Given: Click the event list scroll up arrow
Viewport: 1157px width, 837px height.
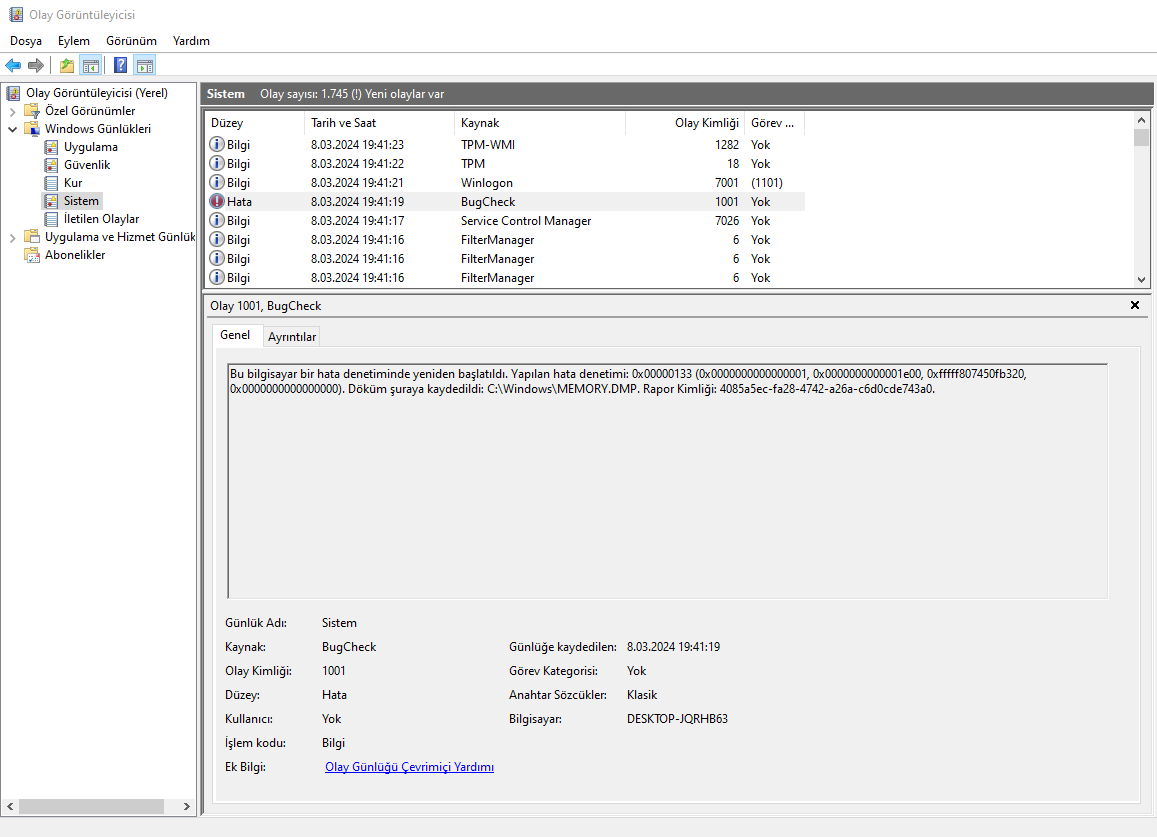Looking at the screenshot, I should 1142,120.
